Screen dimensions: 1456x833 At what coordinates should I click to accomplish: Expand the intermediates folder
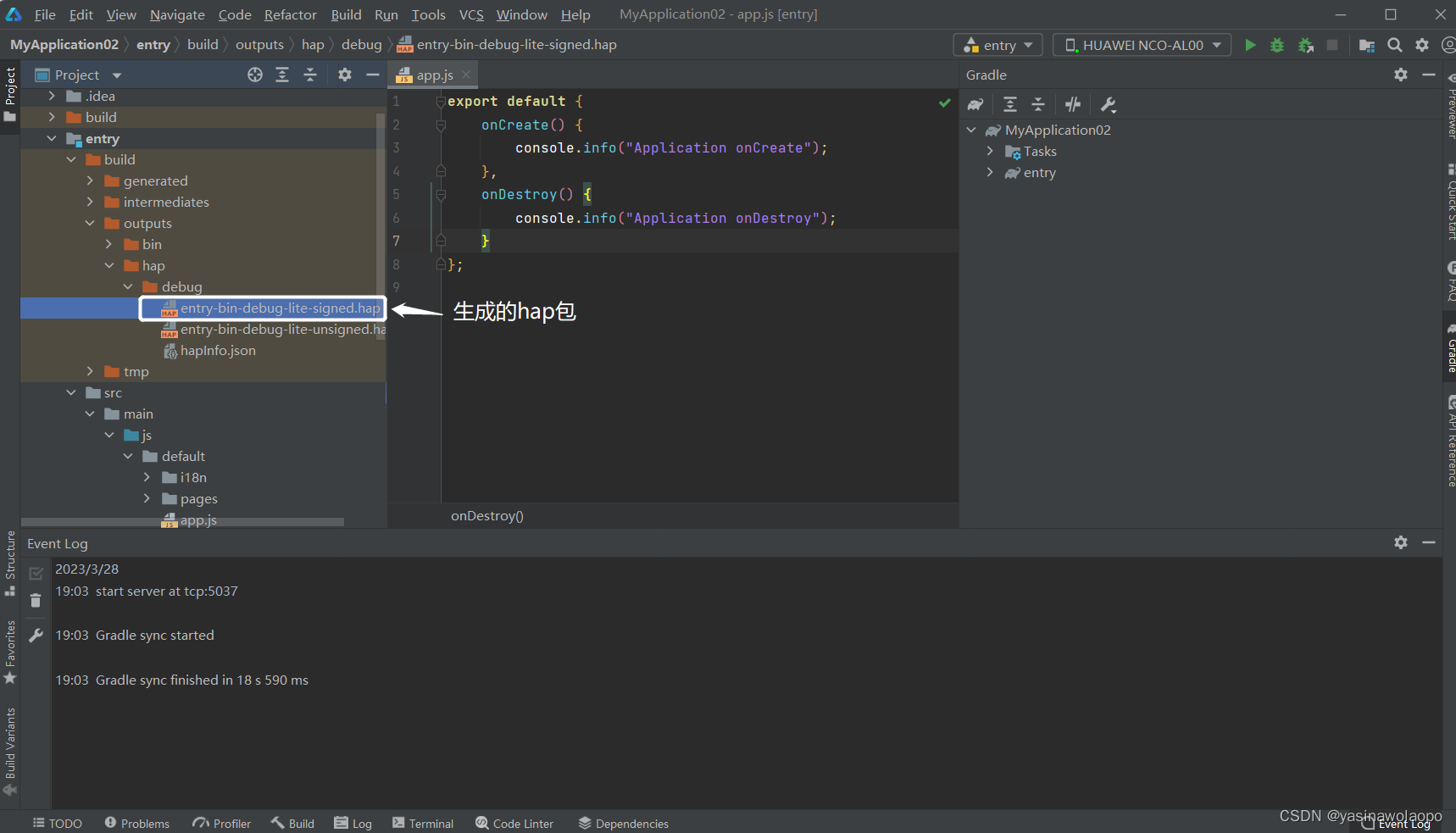[90, 202]
